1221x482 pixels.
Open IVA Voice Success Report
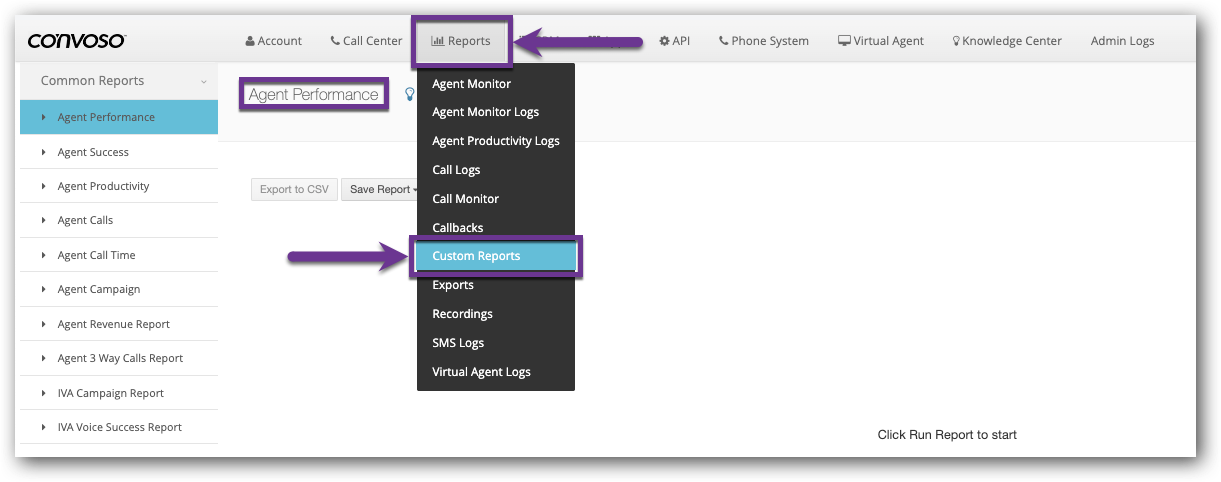pos(119,427)
